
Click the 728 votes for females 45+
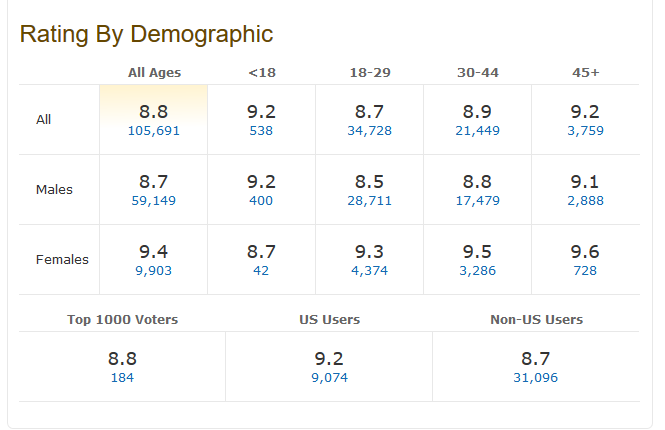(x=585, y=271)
